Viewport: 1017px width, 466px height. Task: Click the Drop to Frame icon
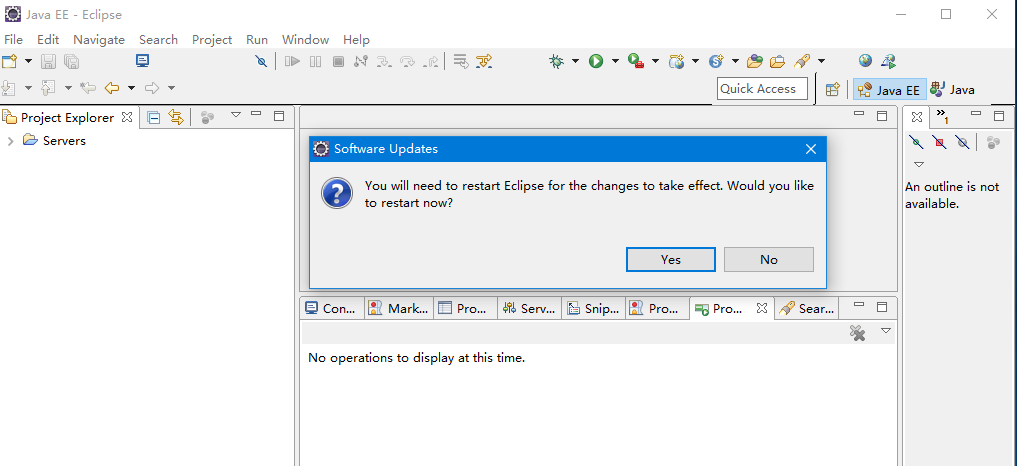pos(461,62)
